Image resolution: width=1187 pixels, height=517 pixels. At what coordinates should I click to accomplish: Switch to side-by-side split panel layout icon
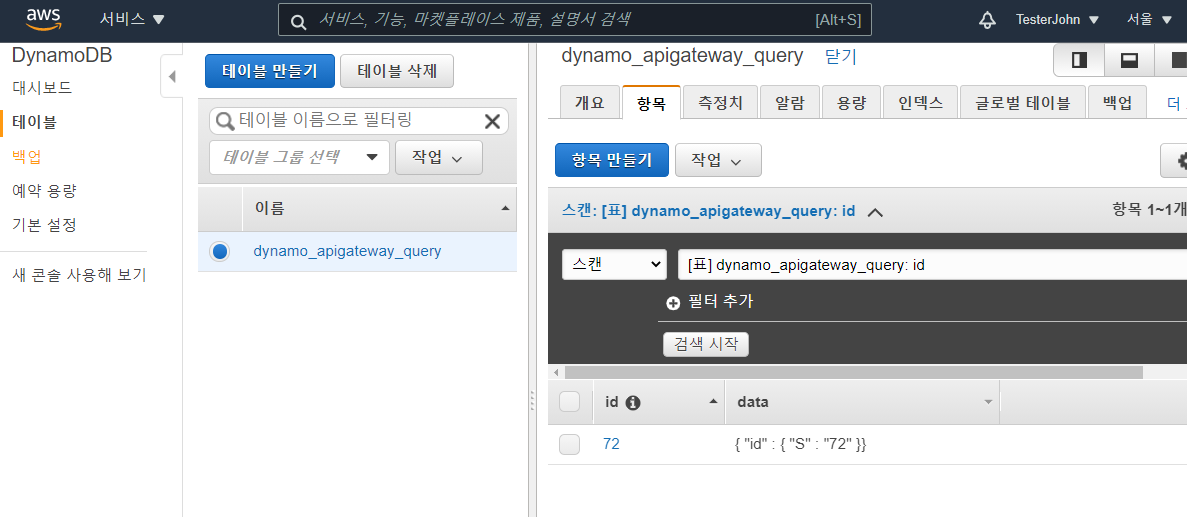1080,60
